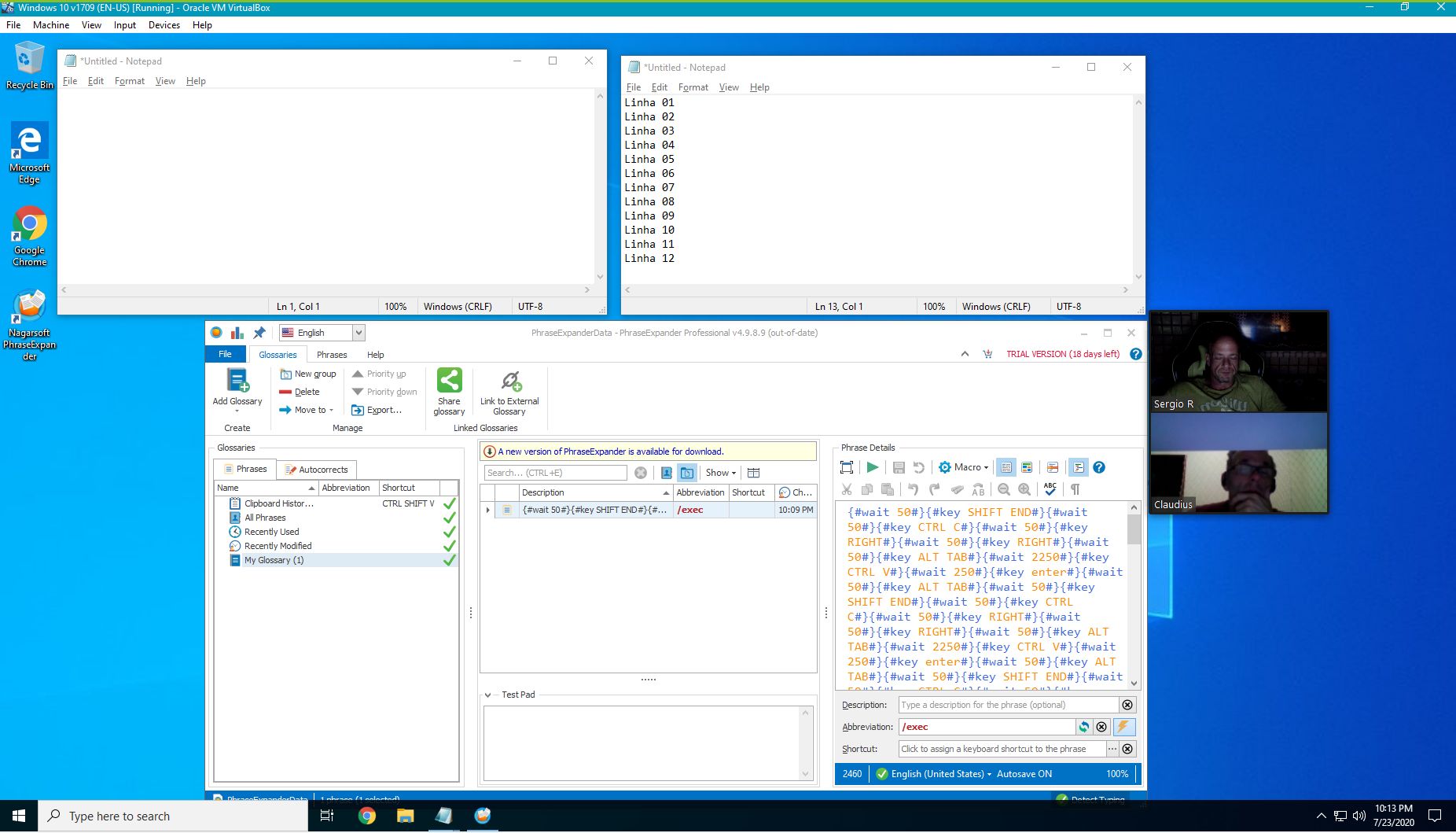
Task: Click the Export… button
Action: [x=377, y=410]
